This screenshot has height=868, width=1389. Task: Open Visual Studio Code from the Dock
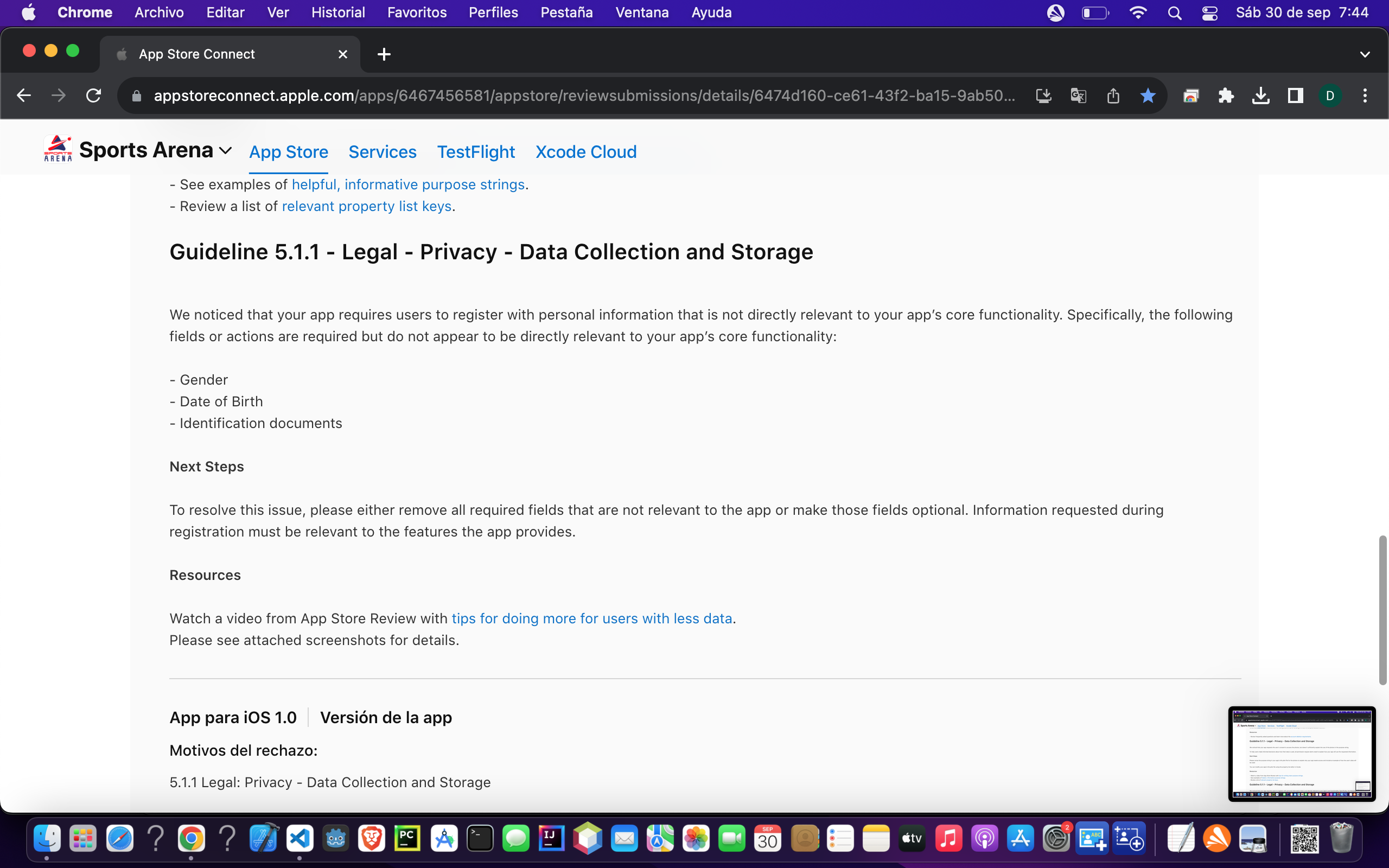point(300,839)
